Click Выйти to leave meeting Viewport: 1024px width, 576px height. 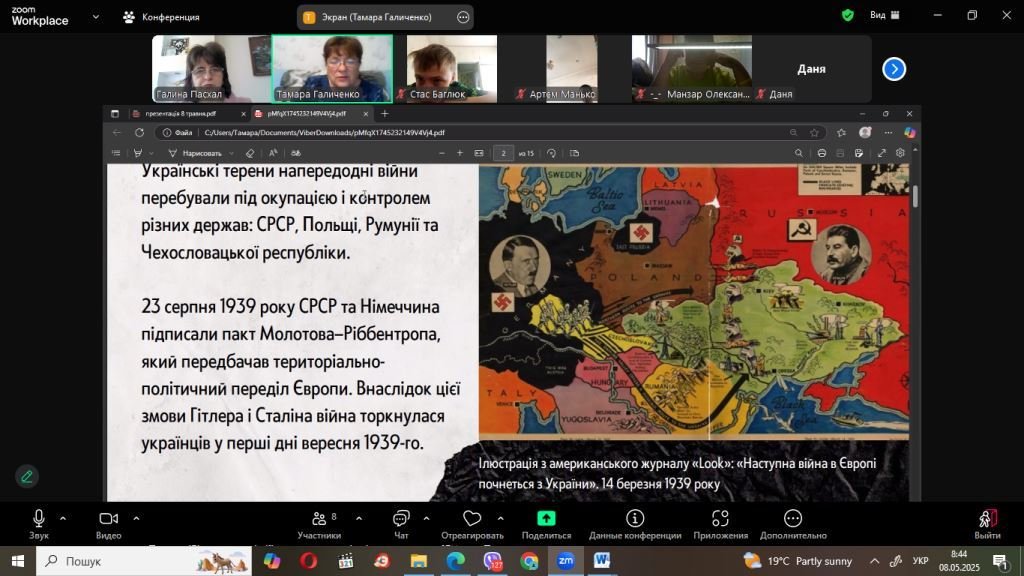click(987, 524)
